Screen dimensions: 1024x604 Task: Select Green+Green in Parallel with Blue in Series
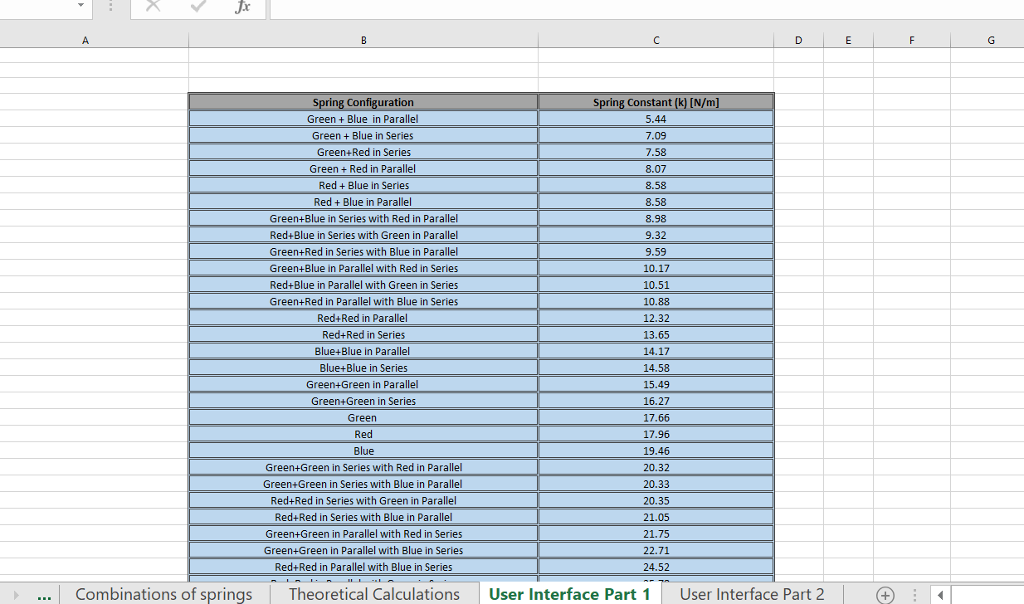click(x=363, y=550)
